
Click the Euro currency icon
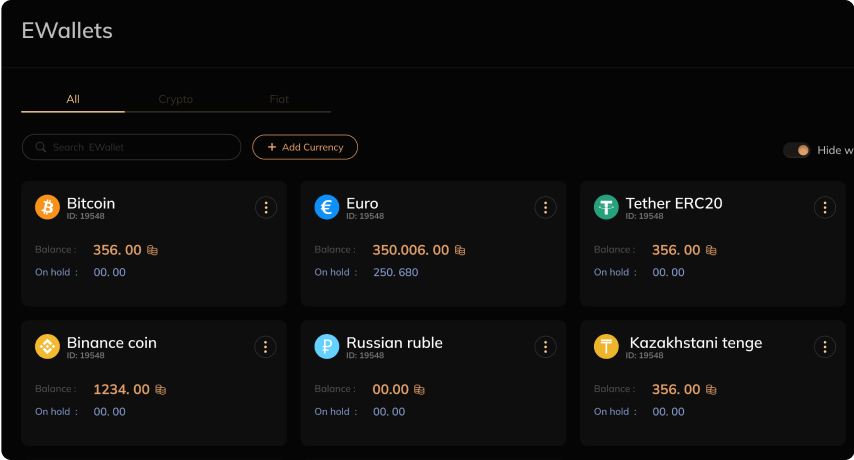pyautogui.click(x=326, y=207)
